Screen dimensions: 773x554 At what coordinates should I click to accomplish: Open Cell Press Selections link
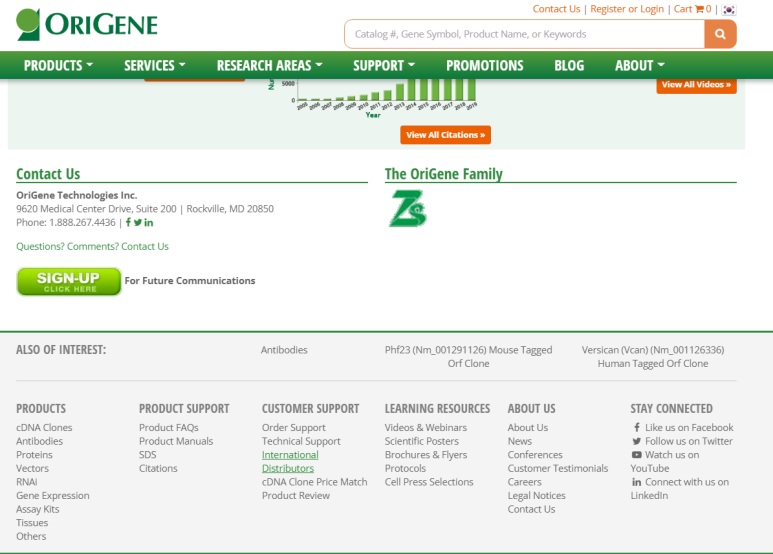(429, 482)
